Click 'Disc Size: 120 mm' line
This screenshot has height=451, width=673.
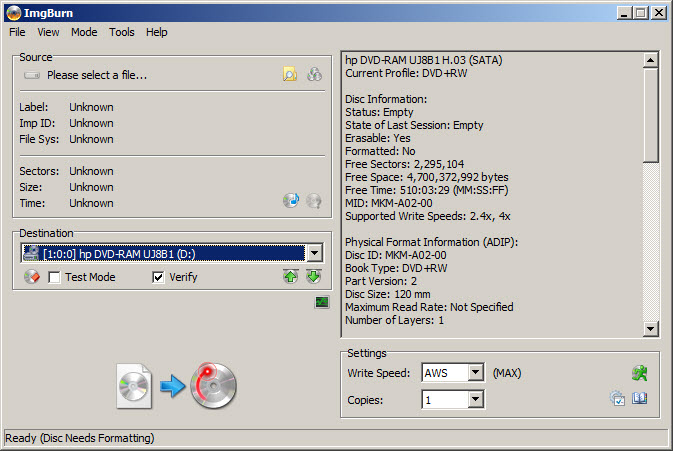[388, 294]
